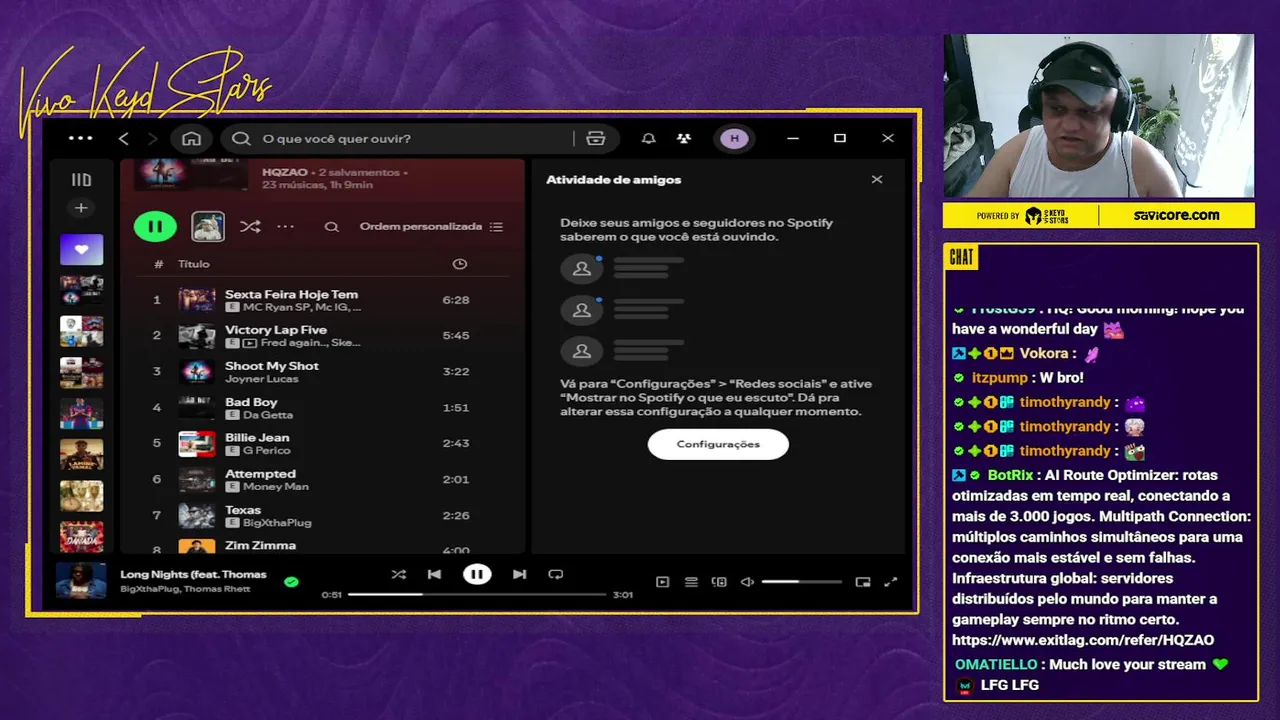
Task: Search within the playlist magnifier icon
Action: pyautogui.click(x=331, y=227)
